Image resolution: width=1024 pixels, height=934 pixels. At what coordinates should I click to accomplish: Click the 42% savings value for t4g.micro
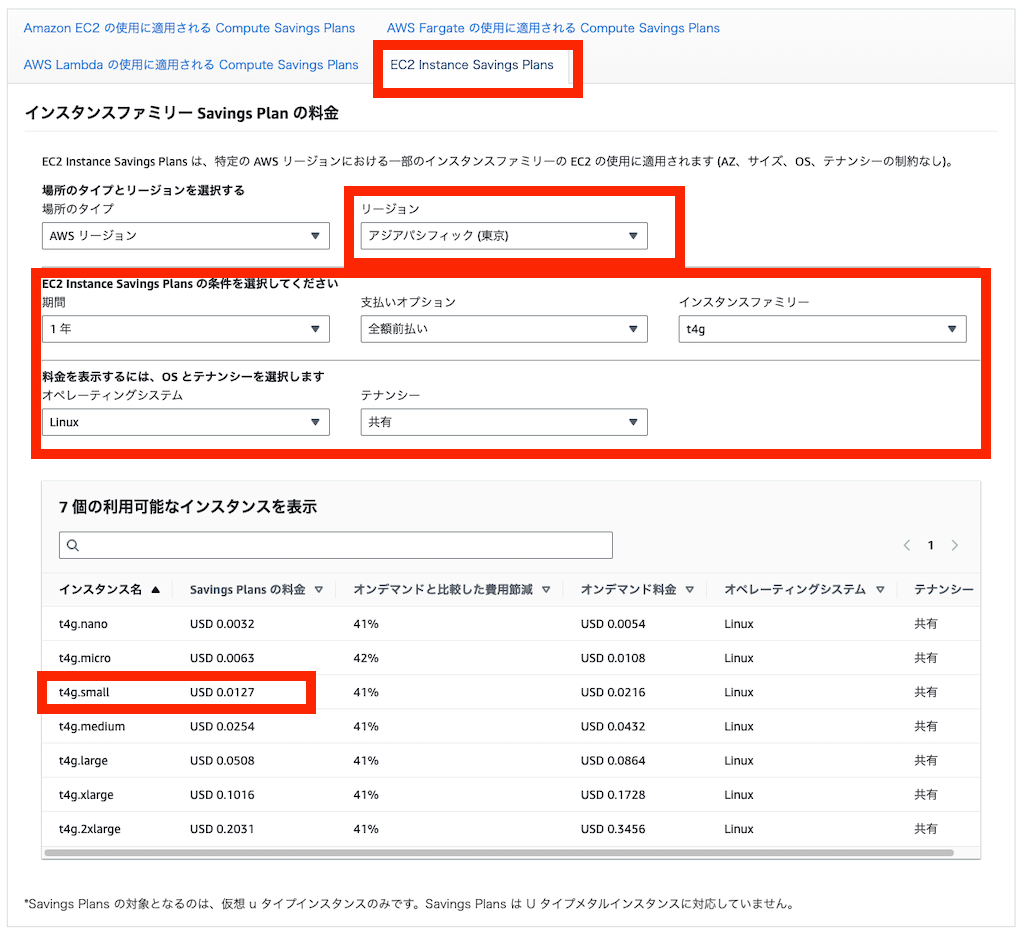tap(366, 658)
